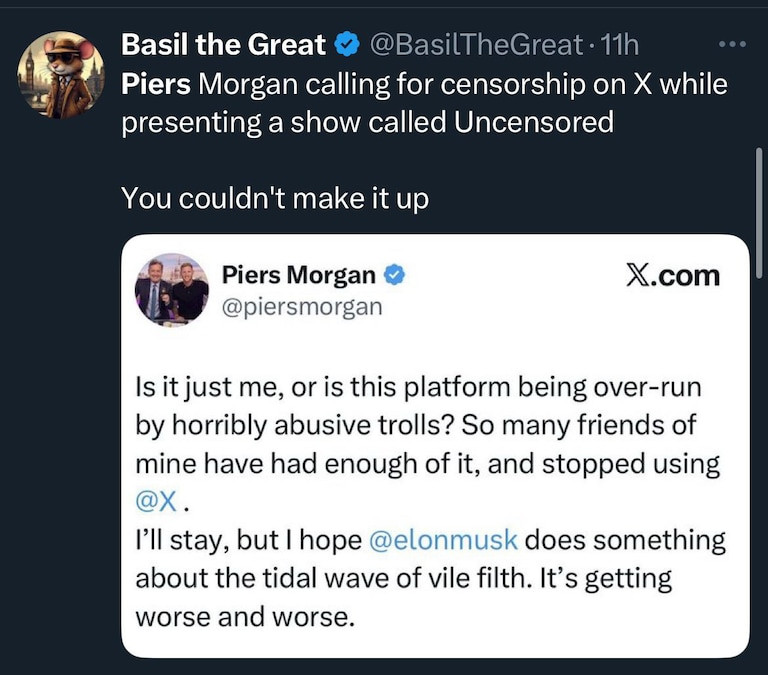The height and width of the screenshot is (675, 768).
Task: Click the @BasilTheGreat handle
Action: 476,45
